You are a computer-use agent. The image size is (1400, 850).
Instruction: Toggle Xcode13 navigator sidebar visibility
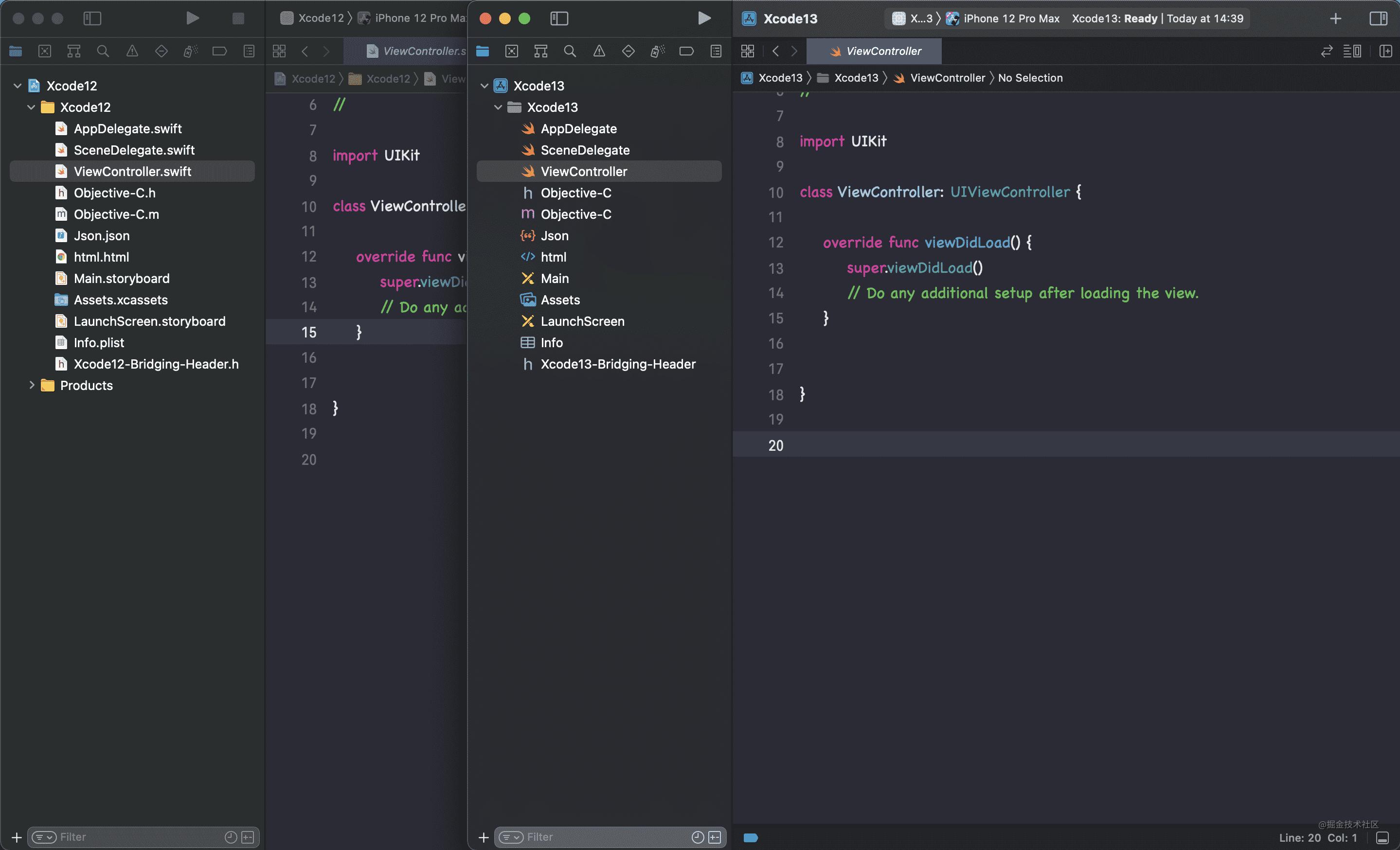[559, 18]
